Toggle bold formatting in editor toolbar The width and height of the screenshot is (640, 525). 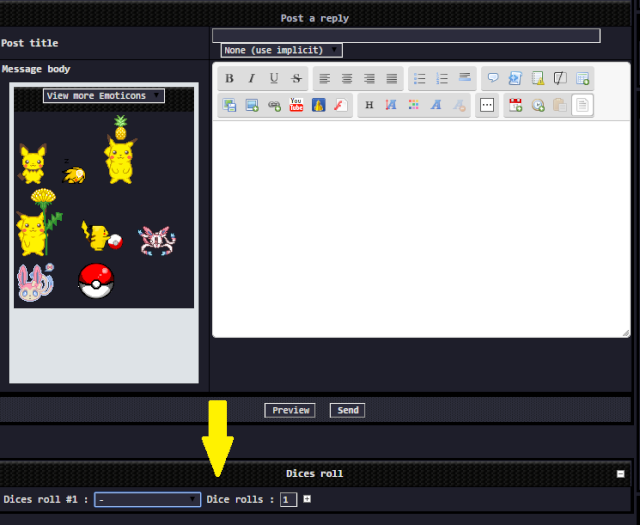pos(229,78)
